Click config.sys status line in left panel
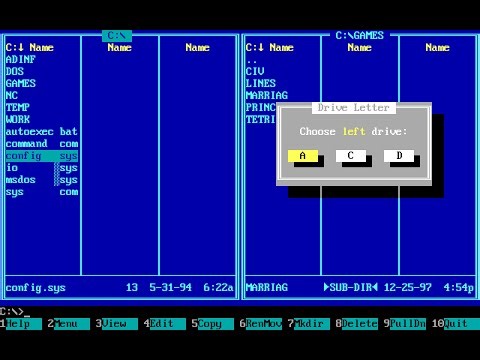This screenshot has height=360, width=480. [x=120, y=287]
